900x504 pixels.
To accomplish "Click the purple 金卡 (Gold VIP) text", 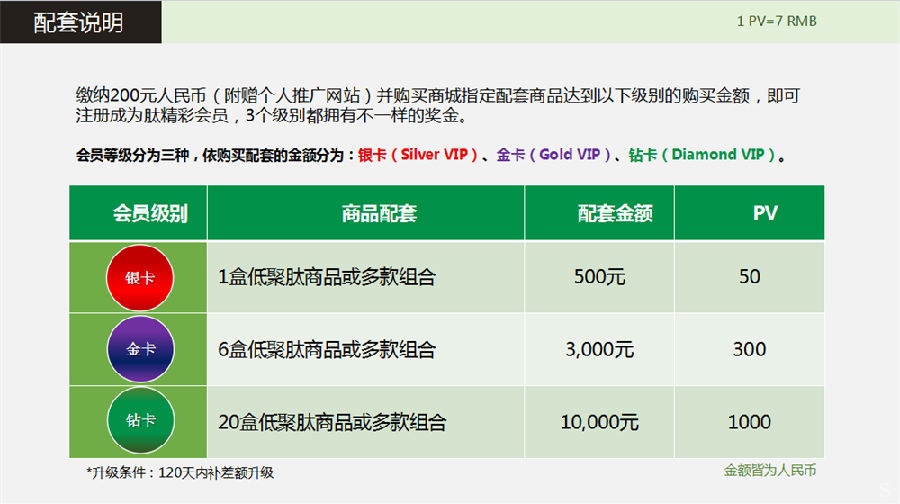I will (x=553, y=155).
